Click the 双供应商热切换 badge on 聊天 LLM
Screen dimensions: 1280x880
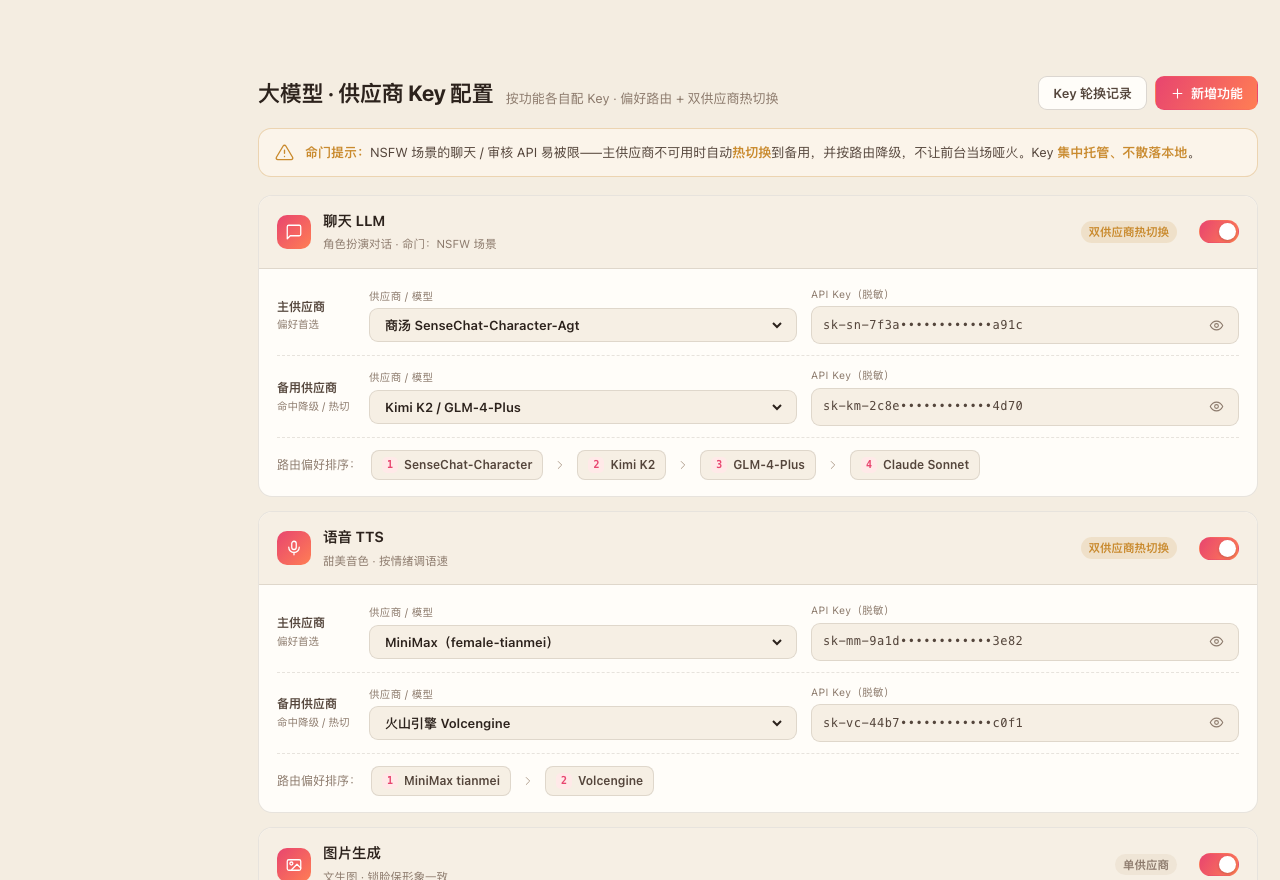pos(1129,232)
